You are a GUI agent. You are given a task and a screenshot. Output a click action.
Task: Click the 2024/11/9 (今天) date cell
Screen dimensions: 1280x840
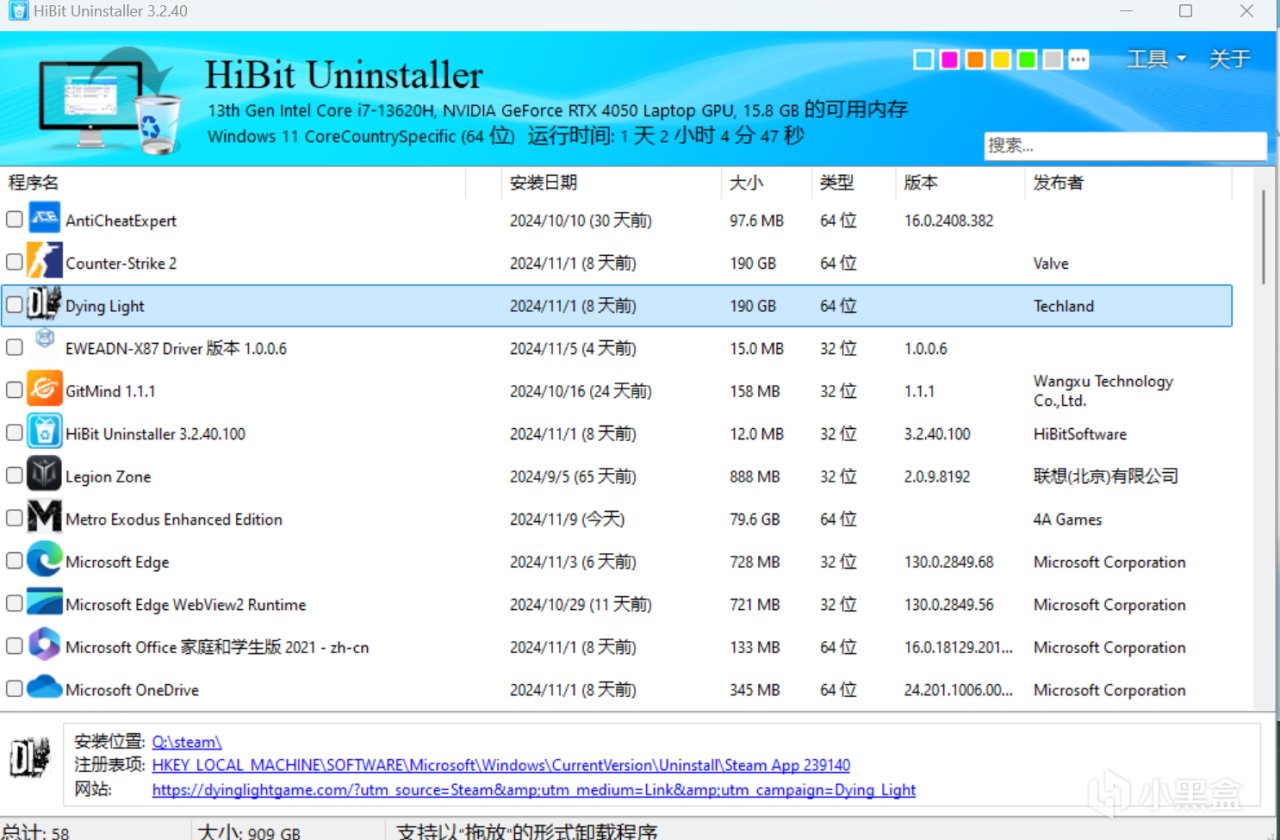click(x=568, y=519)
